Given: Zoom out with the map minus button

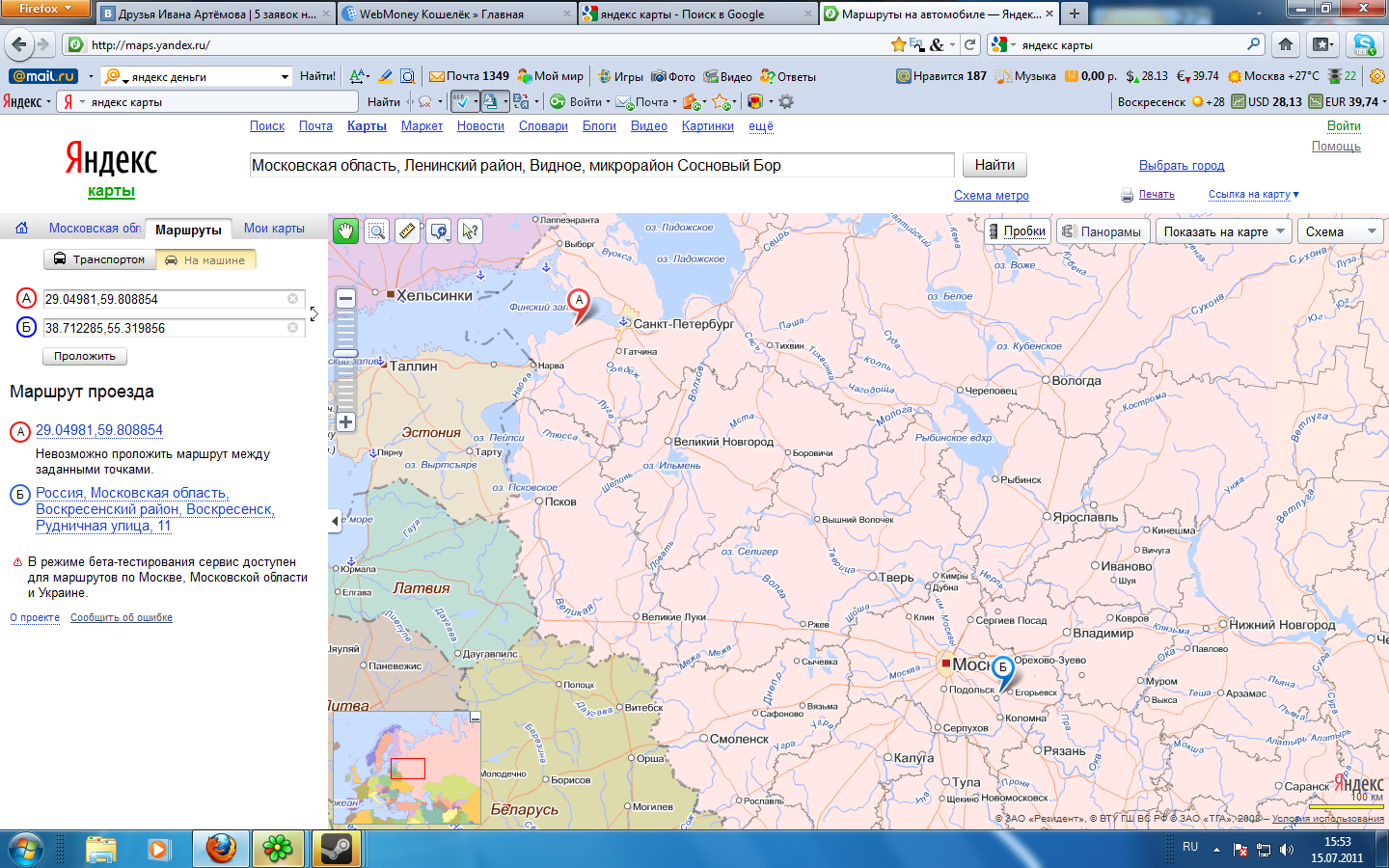Looking at the screenshot, I should click(x=345, y=299).
